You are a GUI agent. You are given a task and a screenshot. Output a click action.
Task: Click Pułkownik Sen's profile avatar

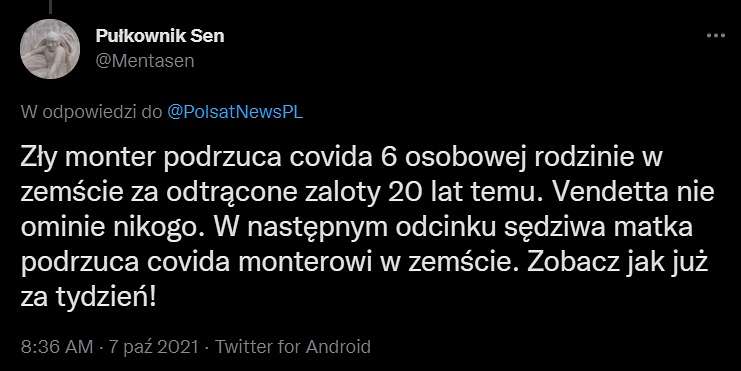click(50, 49)
